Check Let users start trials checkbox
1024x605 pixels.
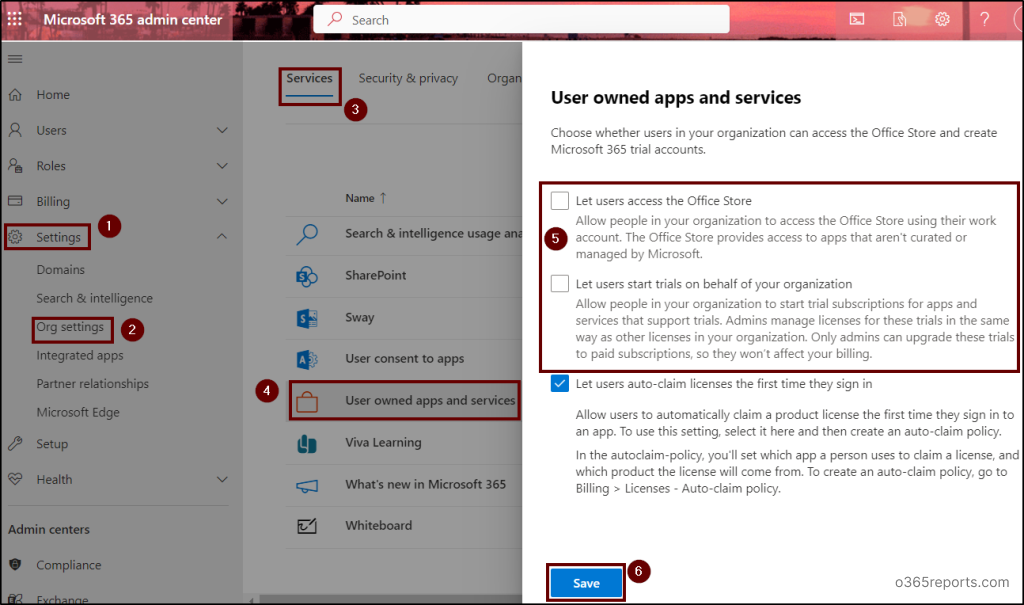(x=560, y=284)
